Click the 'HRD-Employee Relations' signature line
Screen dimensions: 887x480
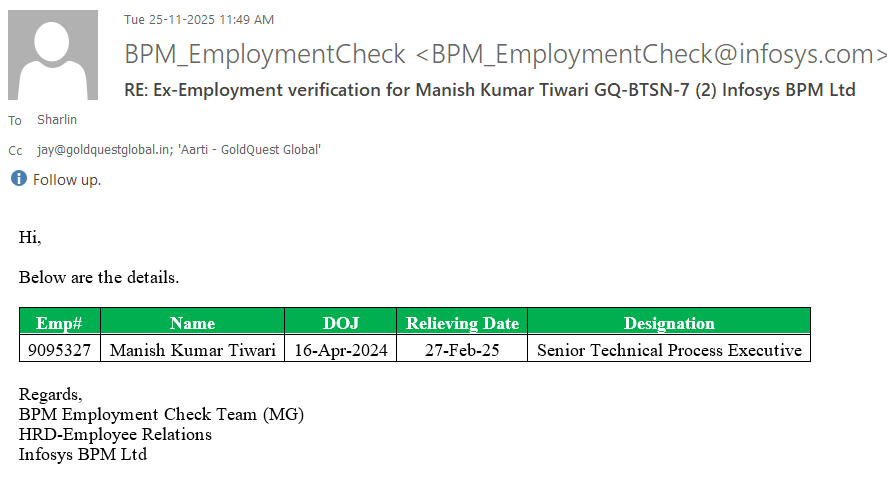click(115, 434)
